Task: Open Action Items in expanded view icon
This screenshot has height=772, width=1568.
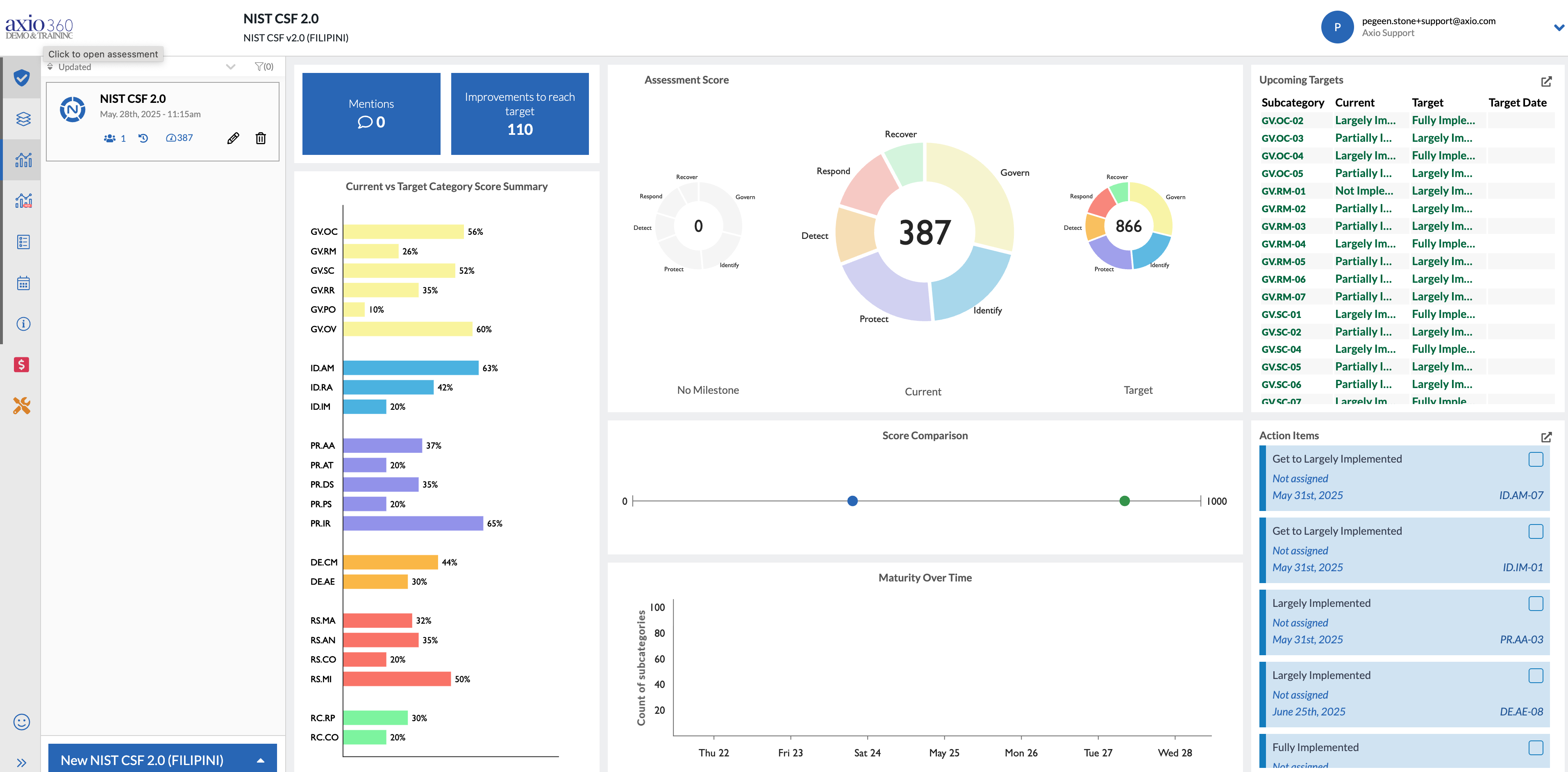Action: click(x=1546, y=436)
